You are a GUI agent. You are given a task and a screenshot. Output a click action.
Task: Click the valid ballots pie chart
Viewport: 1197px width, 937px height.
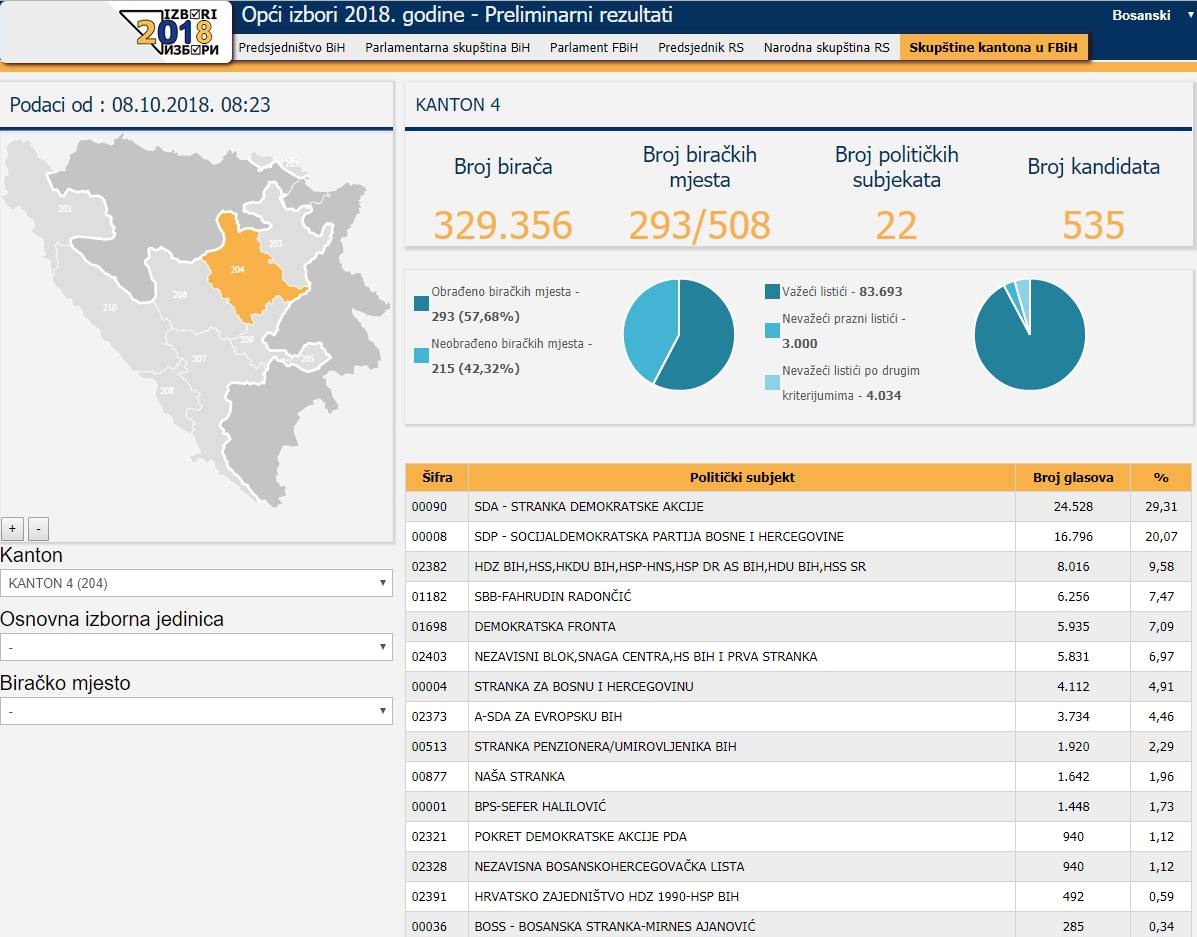click(1029, 334)
